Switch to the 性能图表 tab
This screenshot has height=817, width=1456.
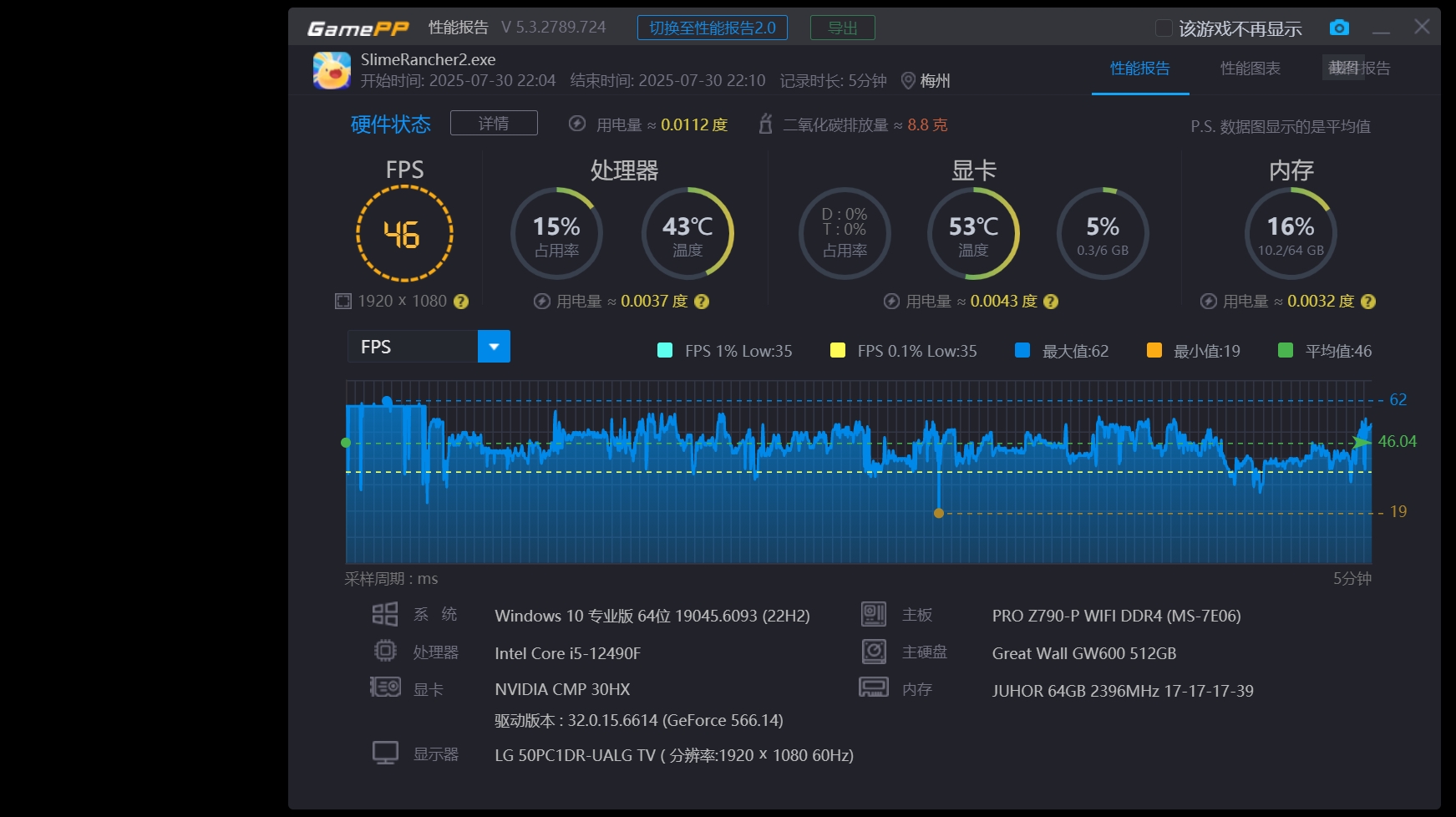pyautogui.click(x=1251, y=69)
